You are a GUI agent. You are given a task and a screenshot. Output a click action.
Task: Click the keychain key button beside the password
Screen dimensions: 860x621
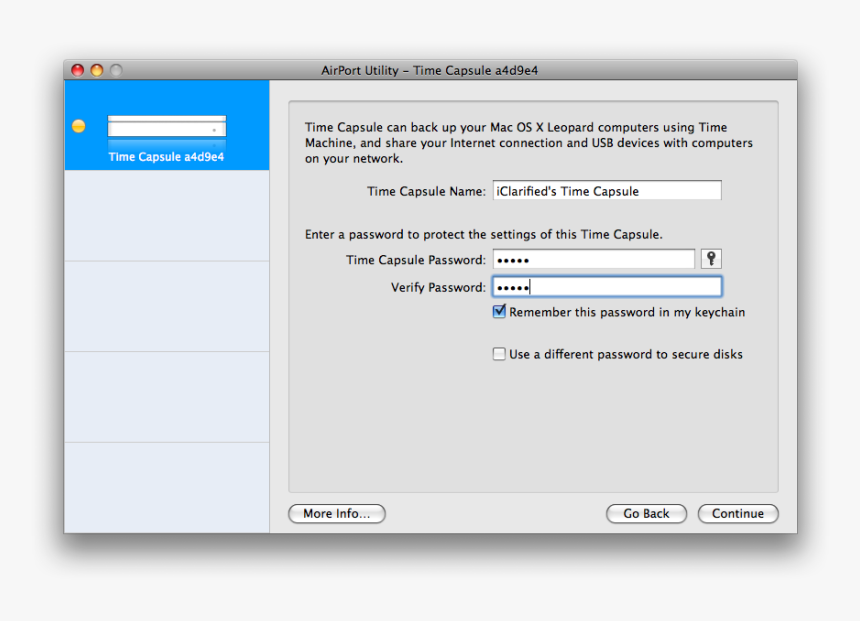click(710, 258)
